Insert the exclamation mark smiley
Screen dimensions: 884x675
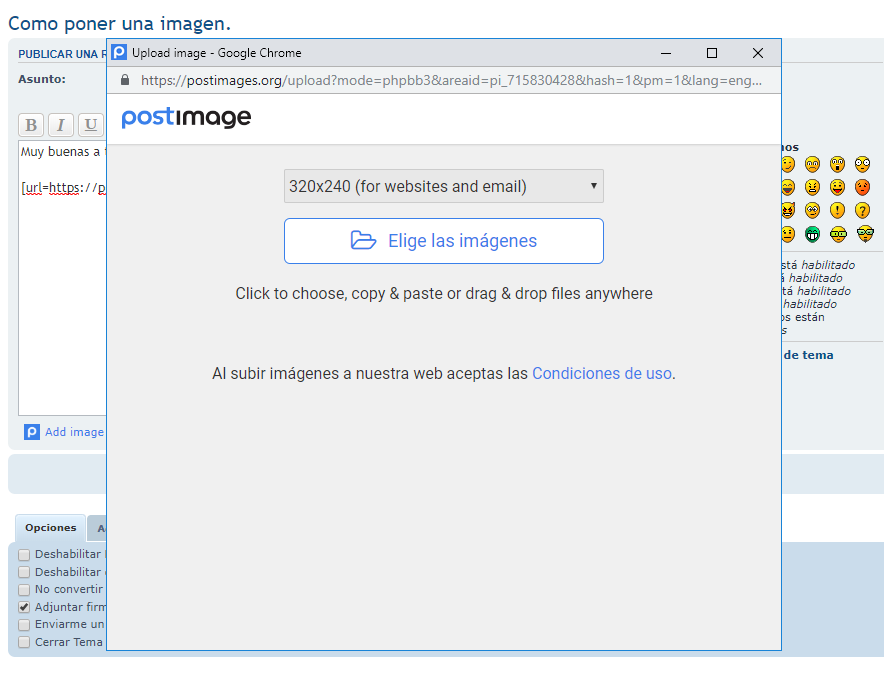[x=838, y=210]
